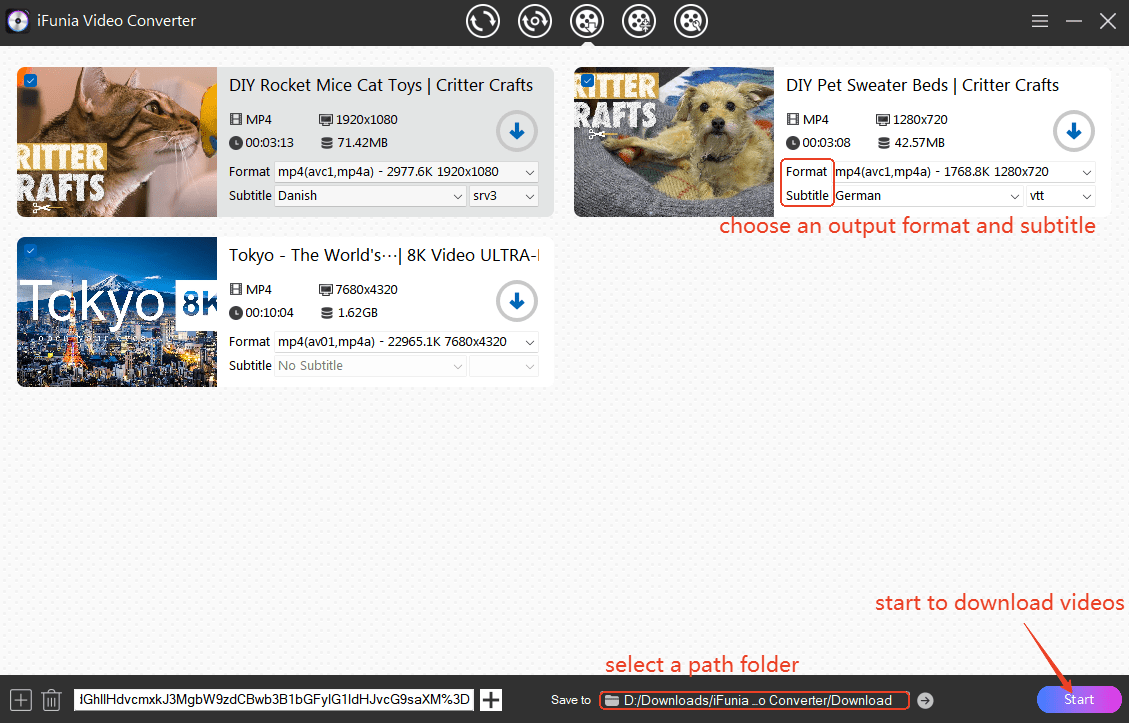Click the Start button to download videos
This screenshot has height=723, width=1129.
click(1078, 700)
